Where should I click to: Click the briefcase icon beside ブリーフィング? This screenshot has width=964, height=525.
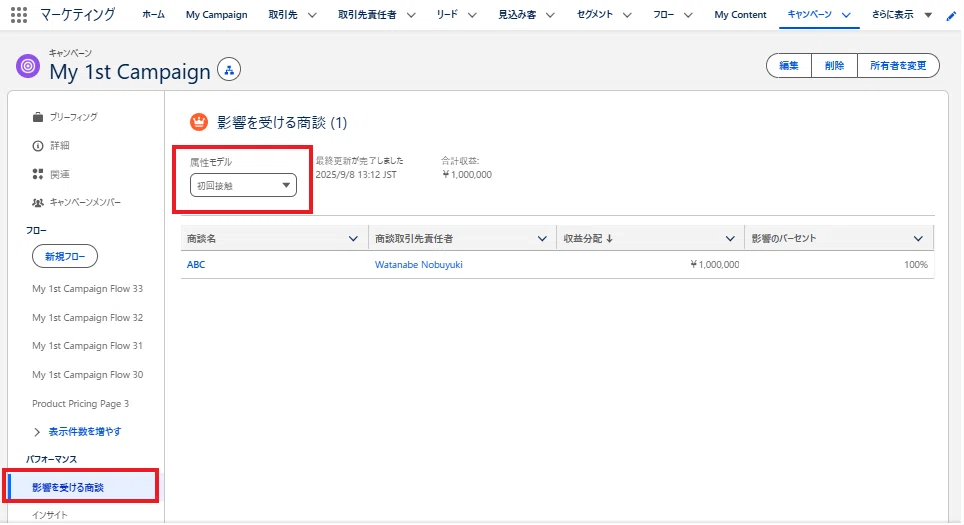(38, 117)
